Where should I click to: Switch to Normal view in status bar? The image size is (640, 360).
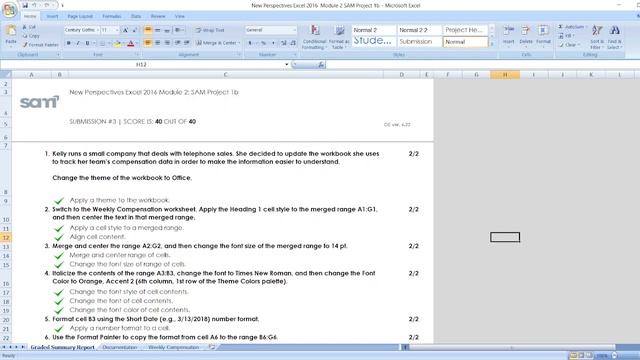click(573, 356)
